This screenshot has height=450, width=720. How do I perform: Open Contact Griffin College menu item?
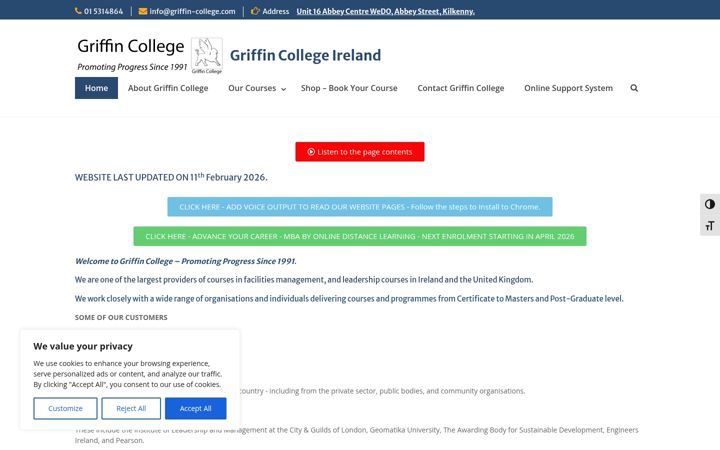coord(461,88)
